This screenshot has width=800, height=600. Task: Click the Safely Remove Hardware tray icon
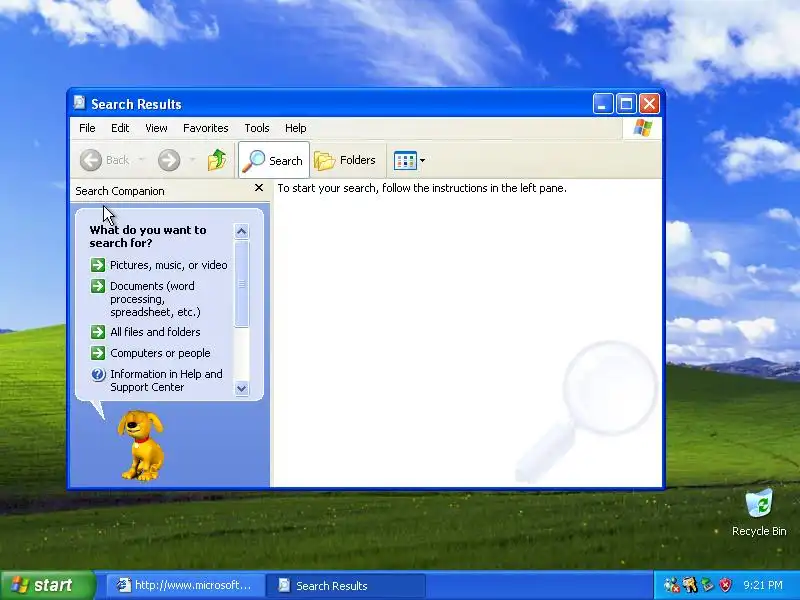(x=708, y=585)
